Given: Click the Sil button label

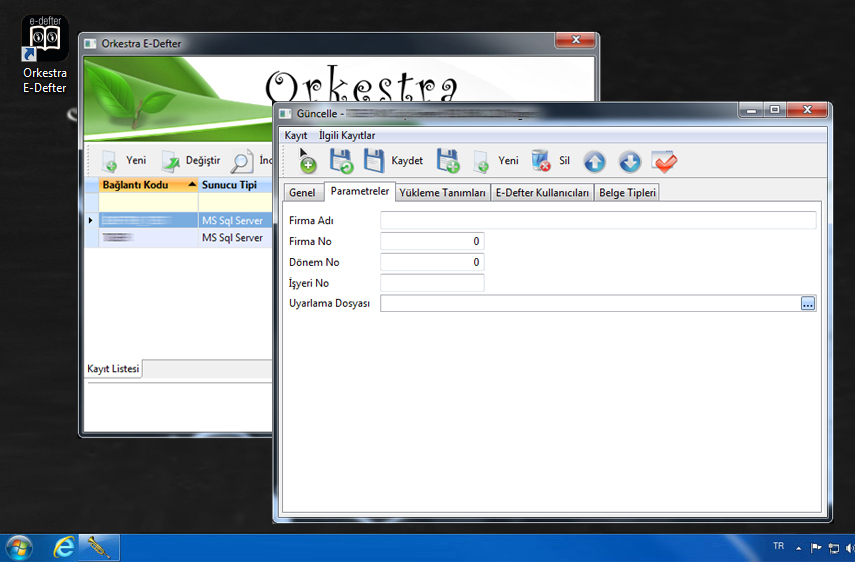Looking at the screenshot, I should [x=564, y=161].
